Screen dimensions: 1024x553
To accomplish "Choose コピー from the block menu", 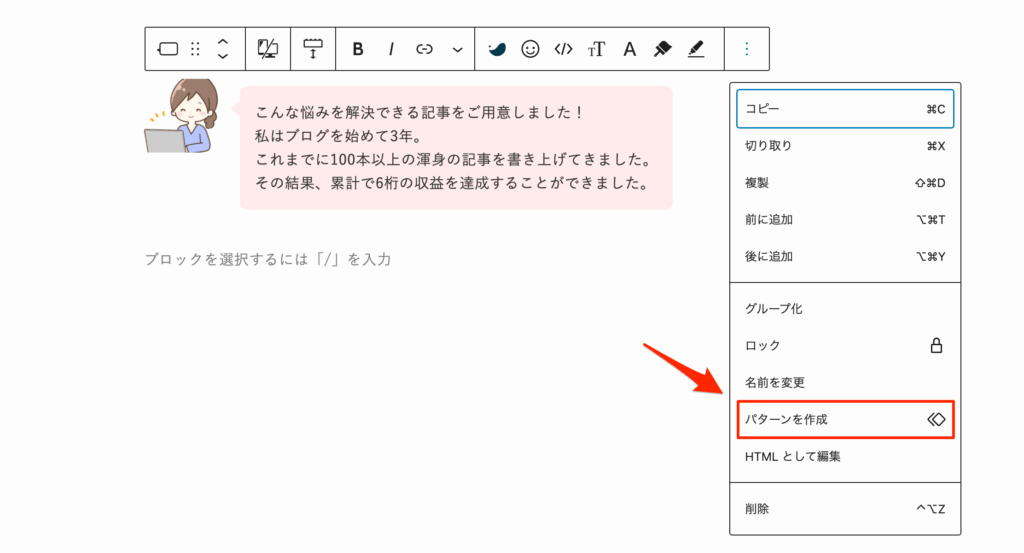I will (x=845, y=108).
